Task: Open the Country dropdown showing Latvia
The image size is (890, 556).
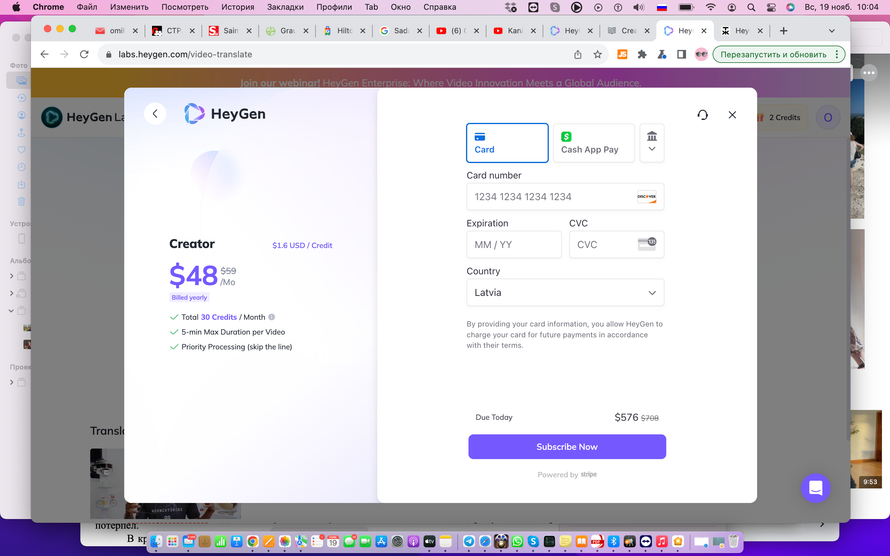Action: click(565, 293)
